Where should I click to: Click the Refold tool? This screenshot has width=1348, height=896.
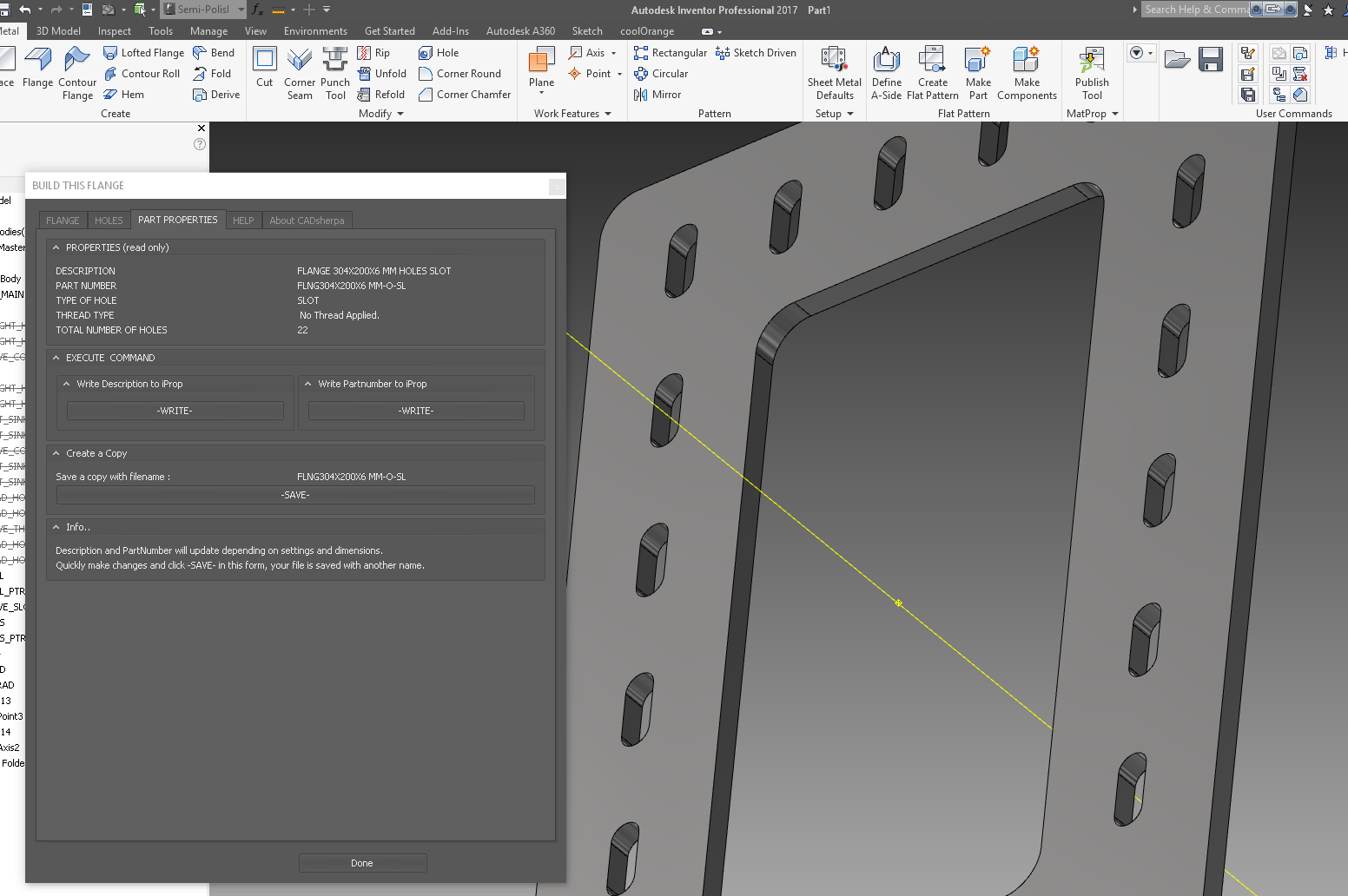(381, 95)
